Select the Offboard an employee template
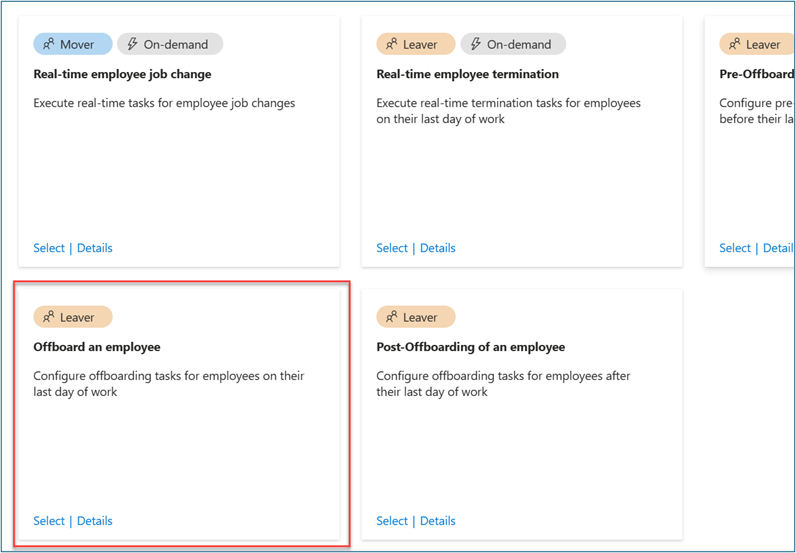Viewport: 796px width, 553px height. 49,521
